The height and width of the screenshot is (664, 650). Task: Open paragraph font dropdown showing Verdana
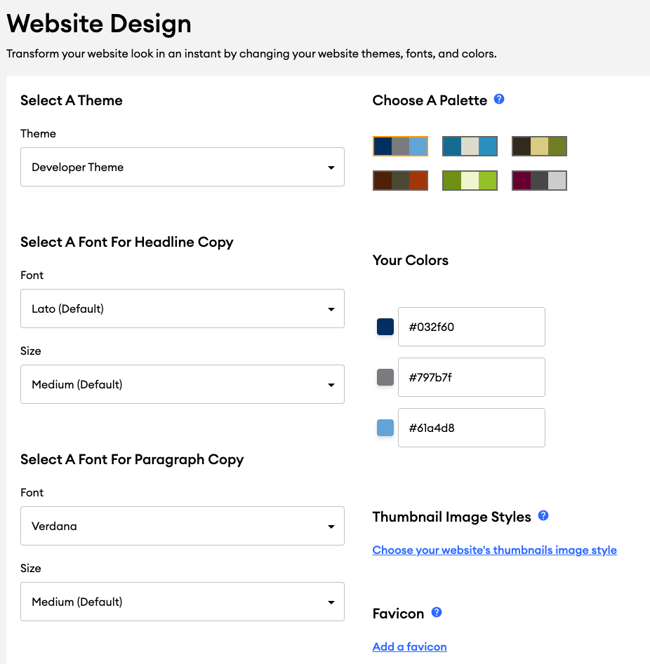click(x=183, y=526)
